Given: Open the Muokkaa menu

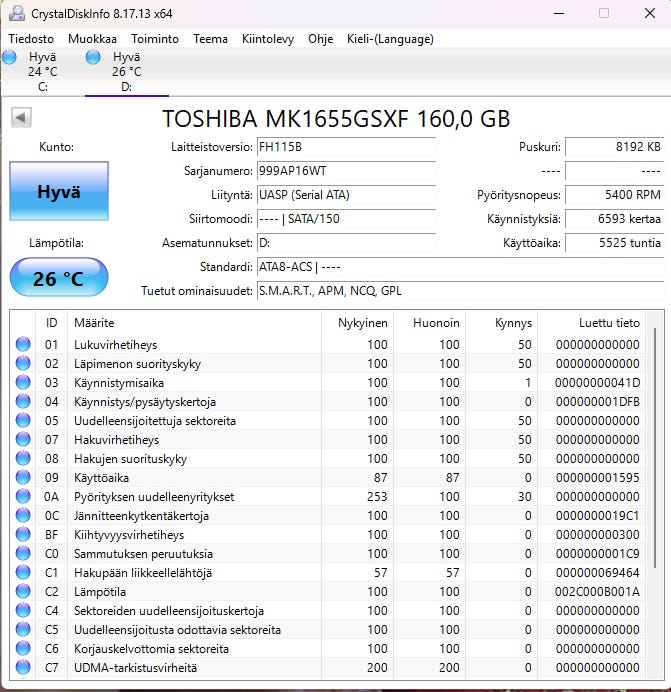Looking at the screenshot, I should tap(92, 39).
